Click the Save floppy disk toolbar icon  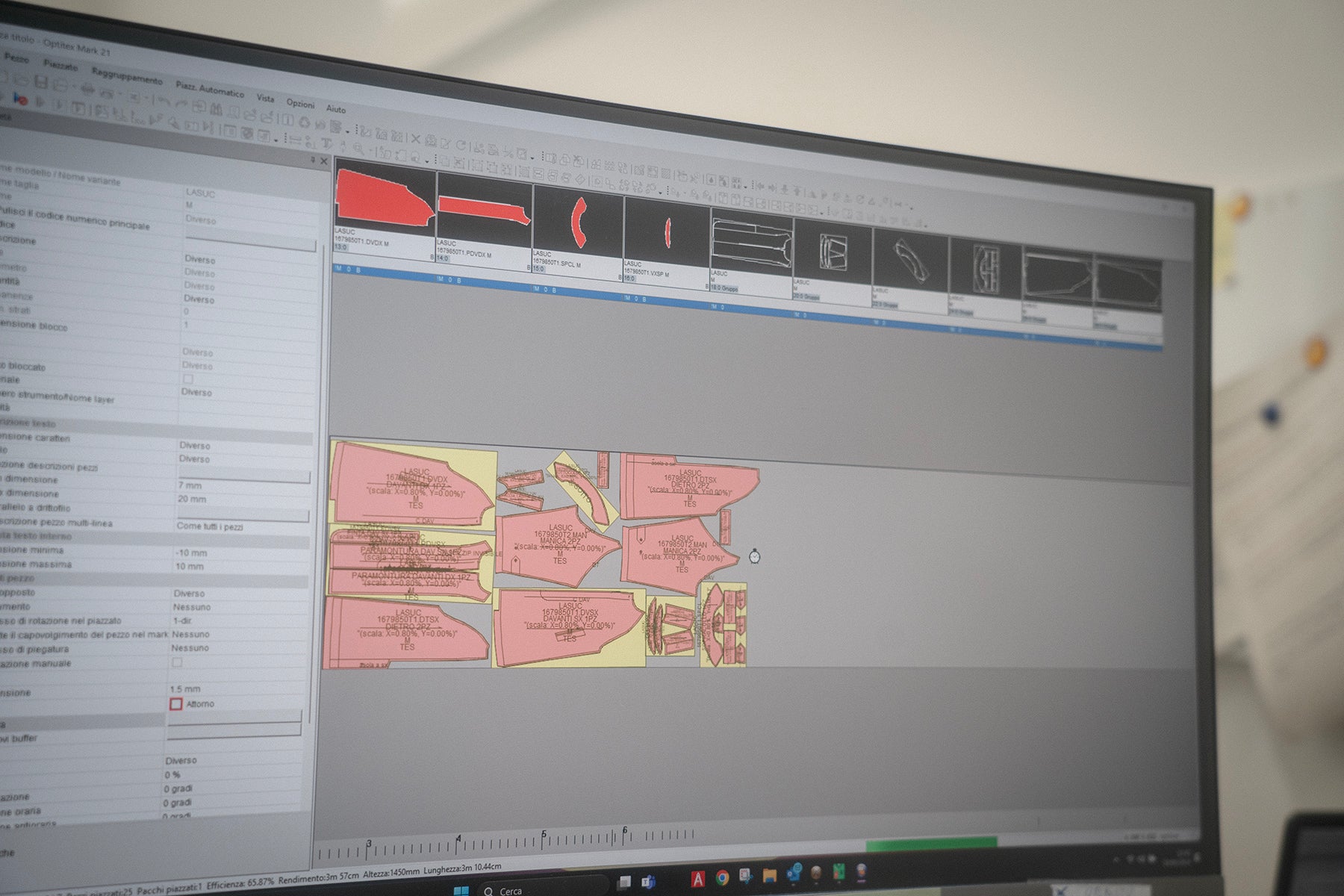click(42, 83)
